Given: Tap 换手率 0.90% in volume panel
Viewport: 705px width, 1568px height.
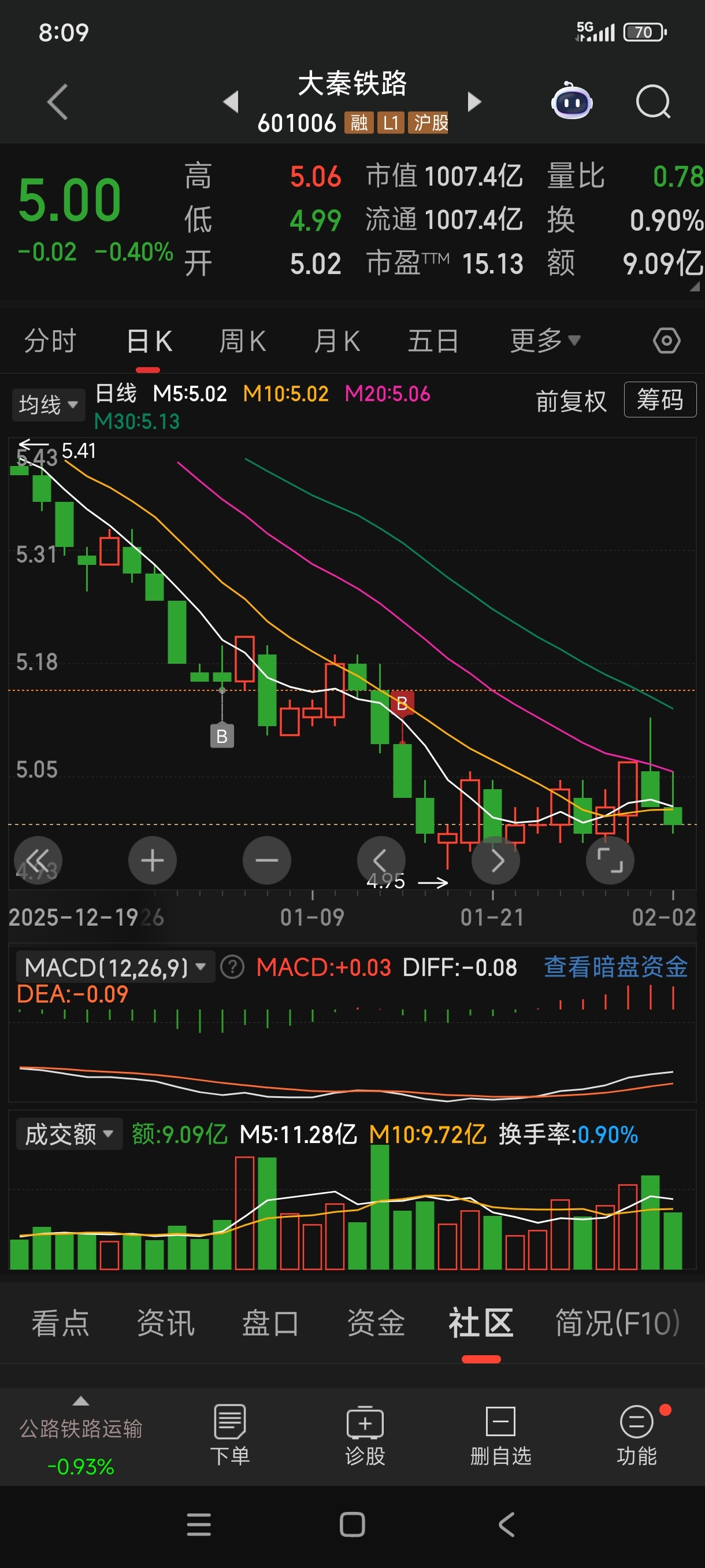Looking at the screenshot, I should click(568, 1134).
